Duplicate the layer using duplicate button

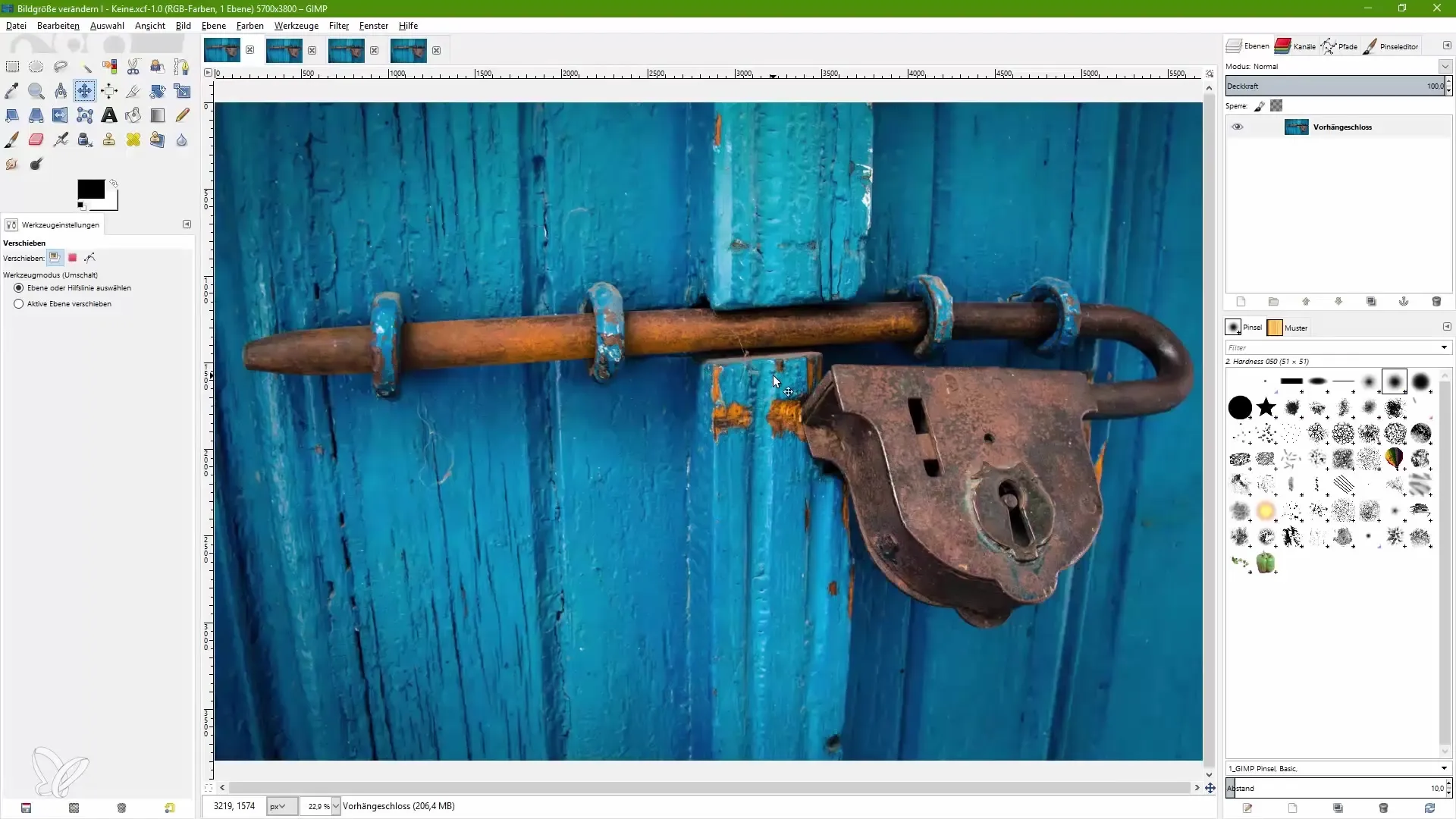pos(1371,302)
